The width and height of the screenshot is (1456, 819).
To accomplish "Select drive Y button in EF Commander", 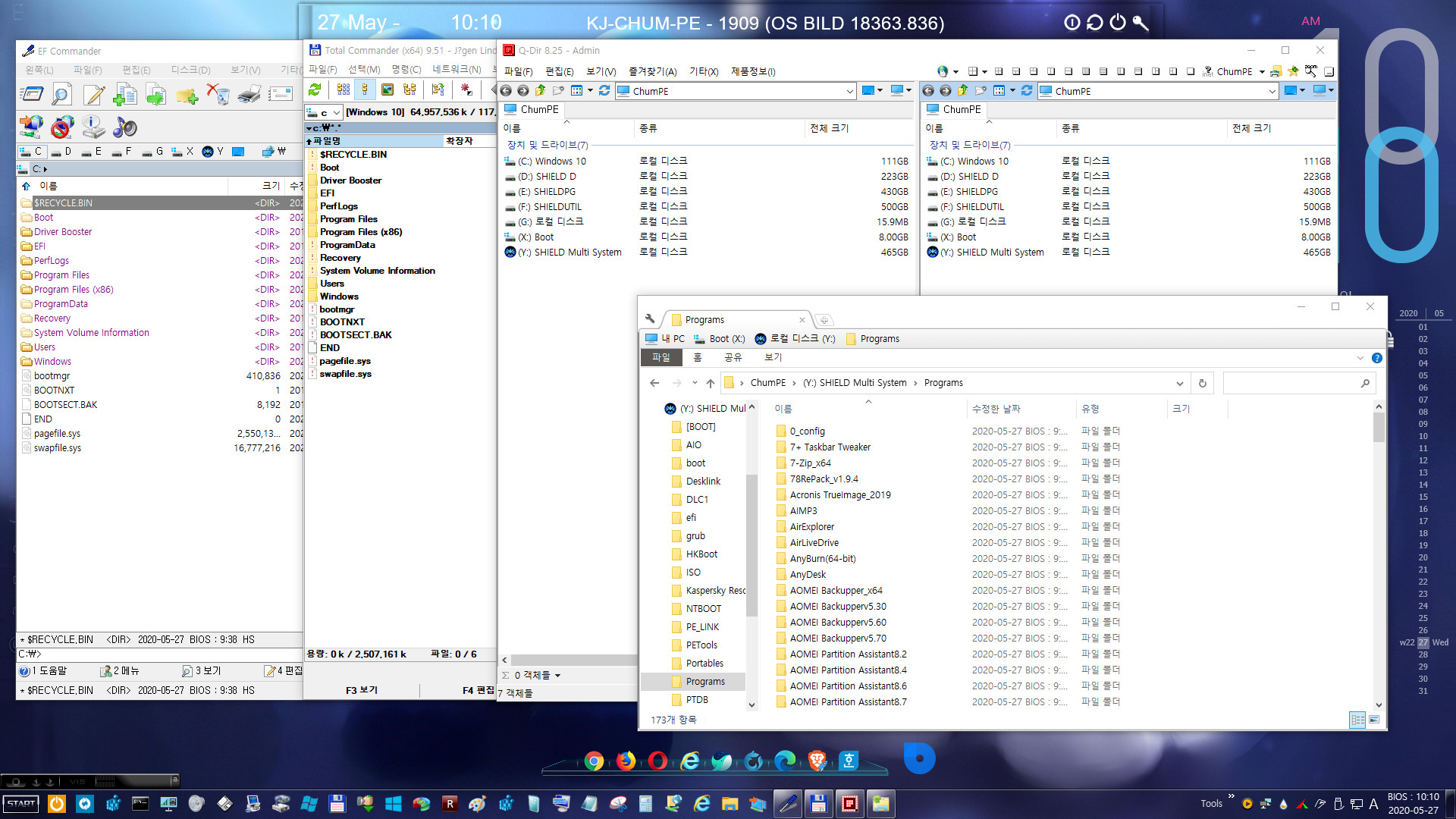I will click(213, 152).
